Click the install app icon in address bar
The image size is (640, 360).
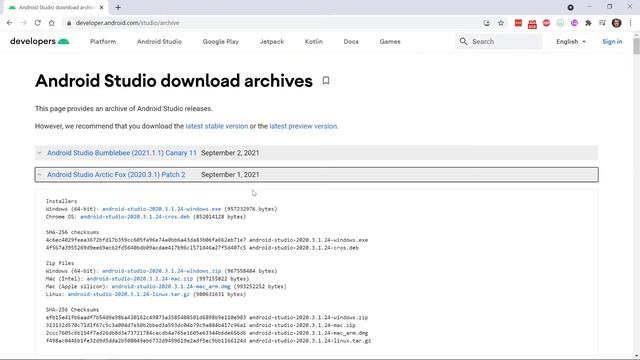click(x=487, y=23)
